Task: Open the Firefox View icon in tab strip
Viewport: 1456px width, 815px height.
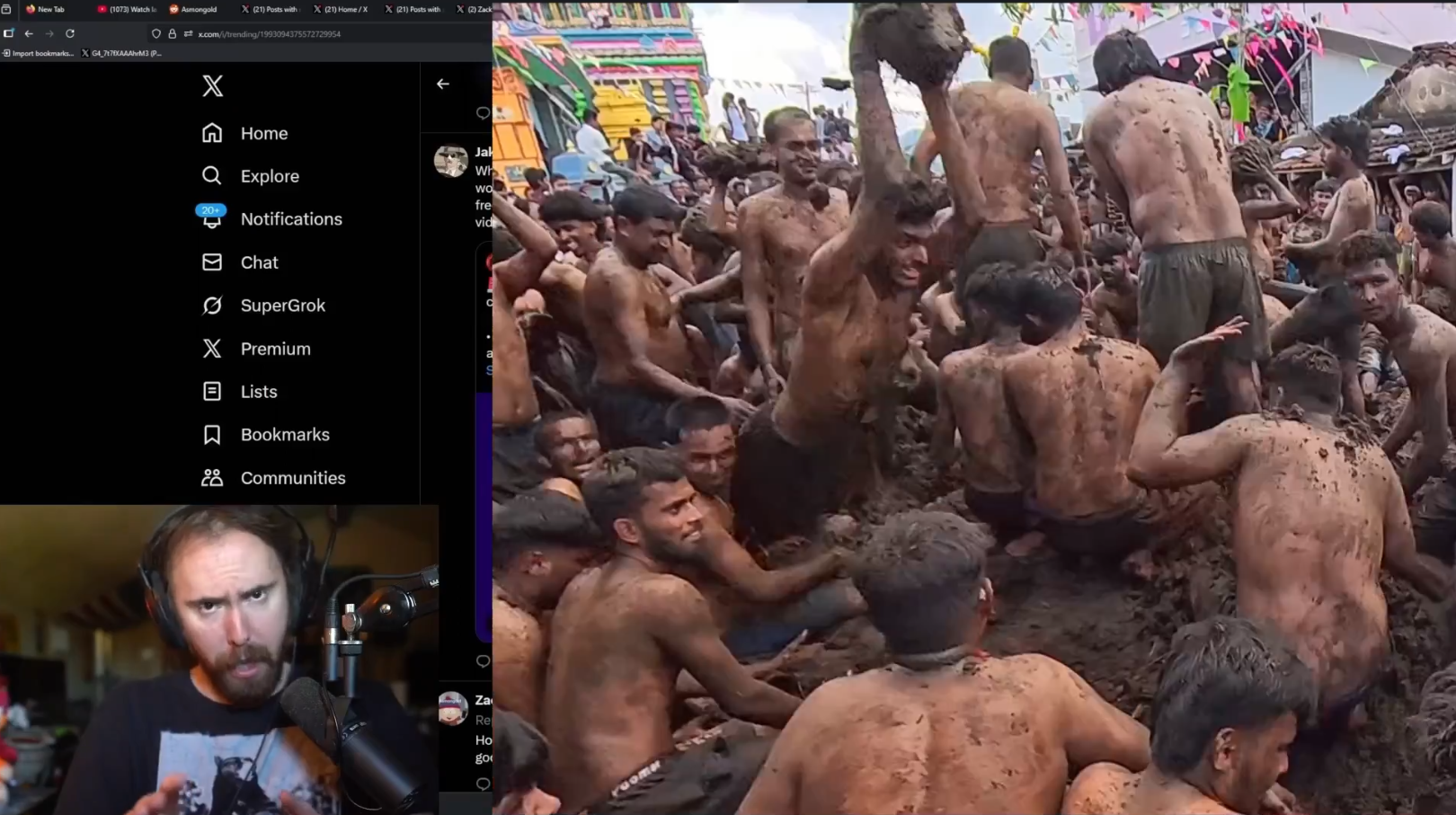Action: 6,9
